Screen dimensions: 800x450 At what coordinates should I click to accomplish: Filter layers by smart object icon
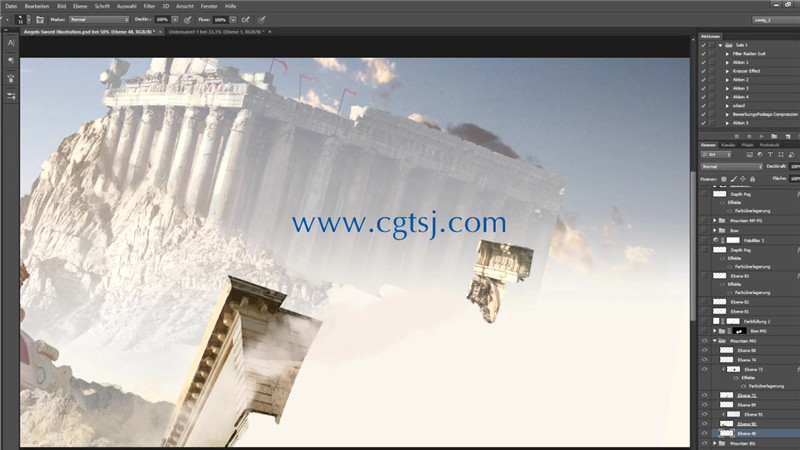[791, 155]
